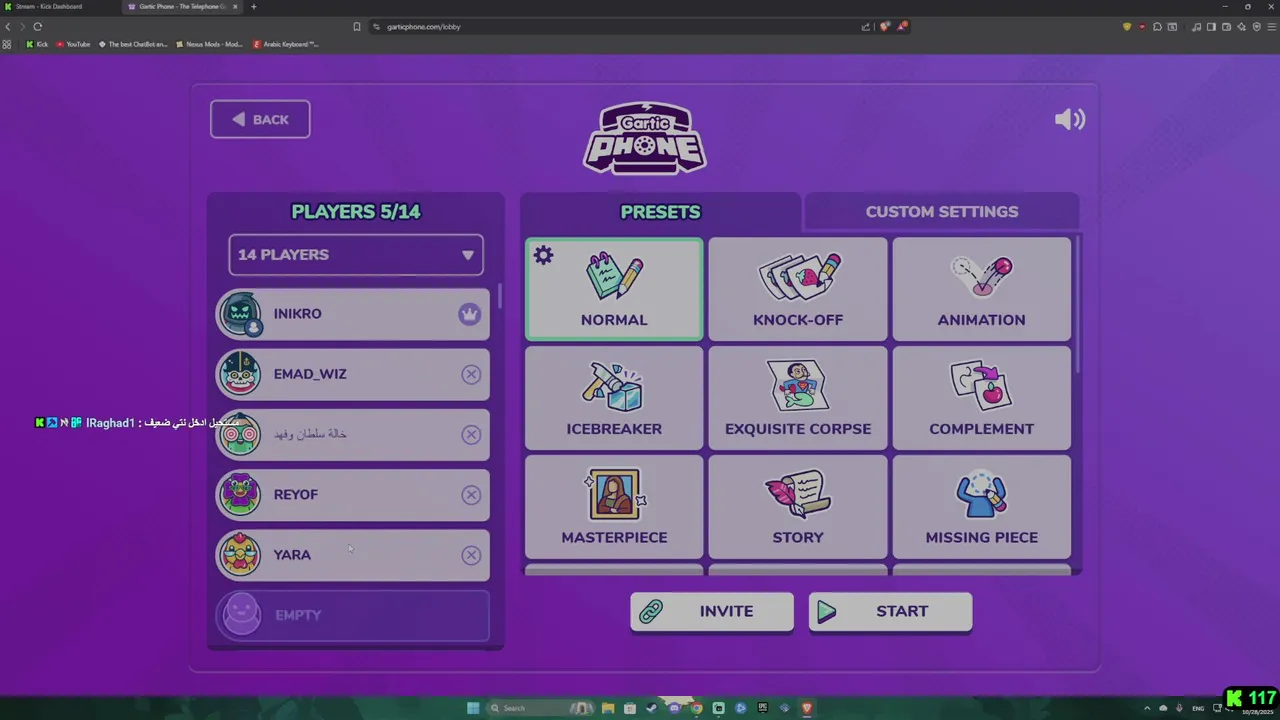Open the Nexus Mods bookmark
Screen dimensions: 1280x720
[209, 44]
